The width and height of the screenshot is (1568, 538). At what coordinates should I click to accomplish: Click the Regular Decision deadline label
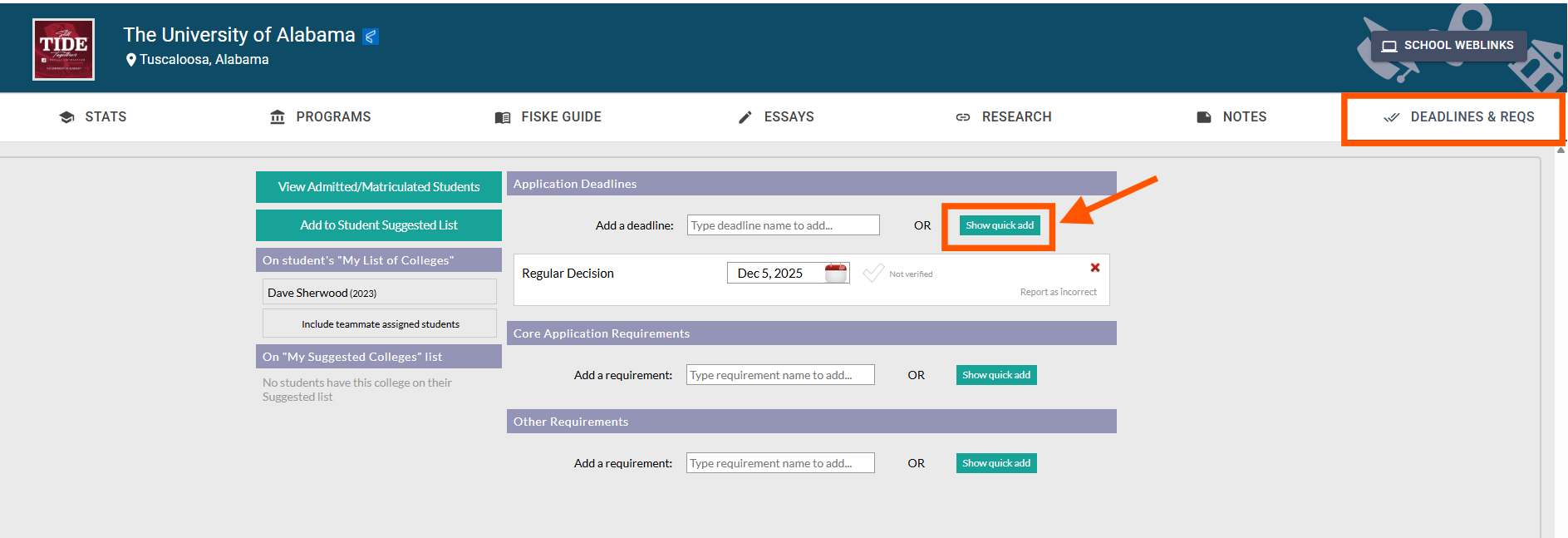point(568,274)
